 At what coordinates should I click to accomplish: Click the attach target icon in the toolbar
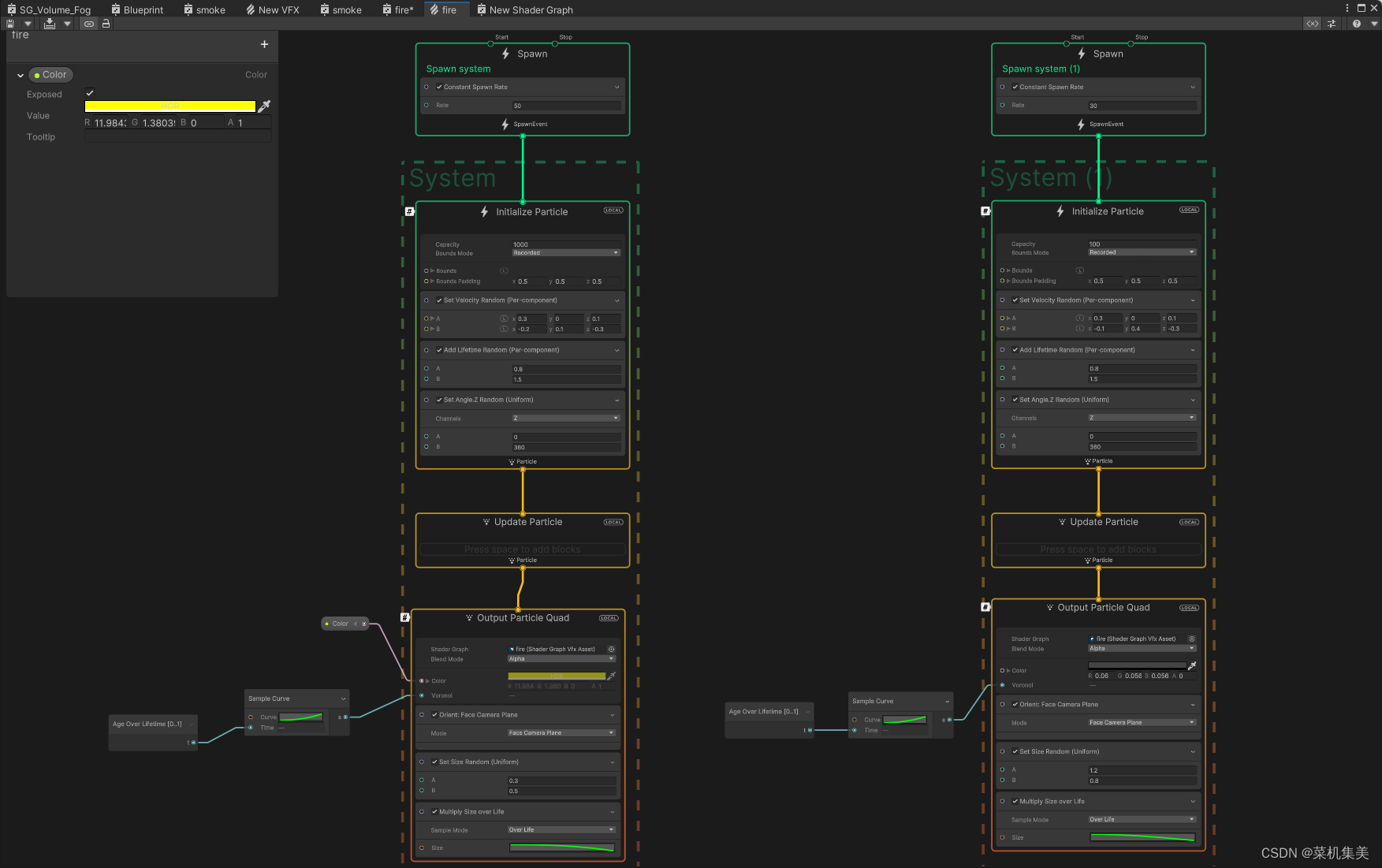point(89,23)
